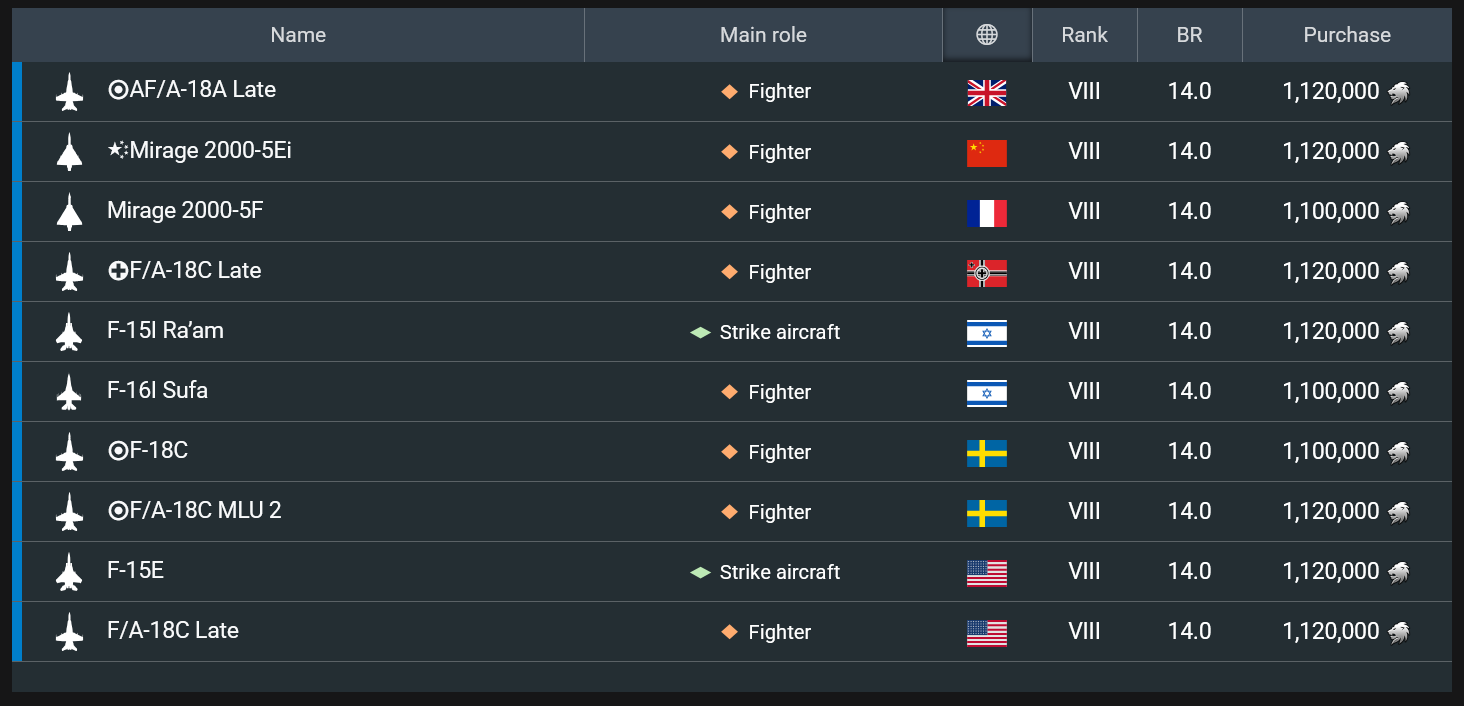This screenshot has height=706, width=1464.
Task: Click the French flag in Mirage 2000-5F row
Action: point(987,212)
